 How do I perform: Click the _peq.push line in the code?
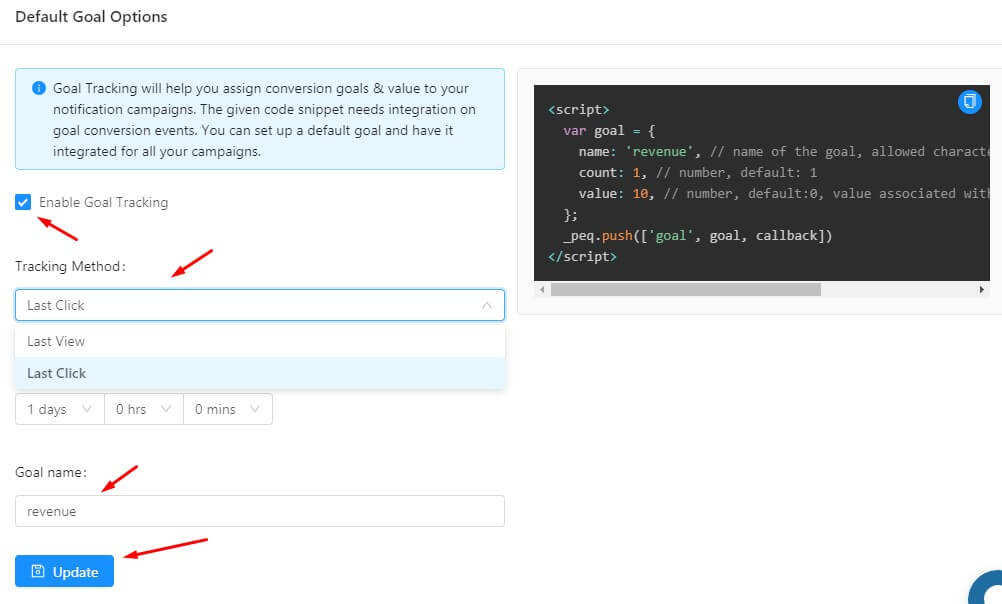click(x=698, y=236)
